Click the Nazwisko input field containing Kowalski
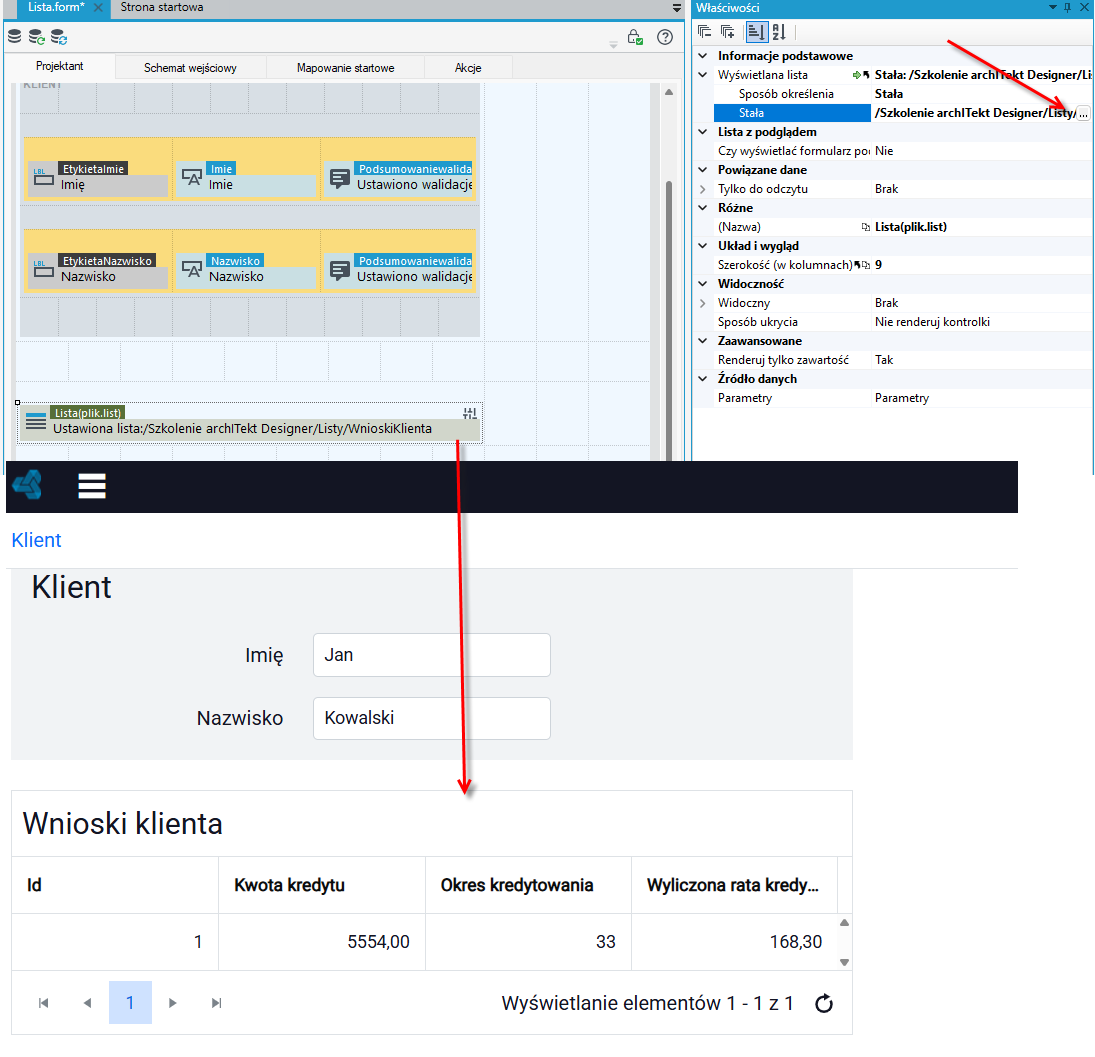This screenshot has height=1057, width=1095. [x=432, y=718]
